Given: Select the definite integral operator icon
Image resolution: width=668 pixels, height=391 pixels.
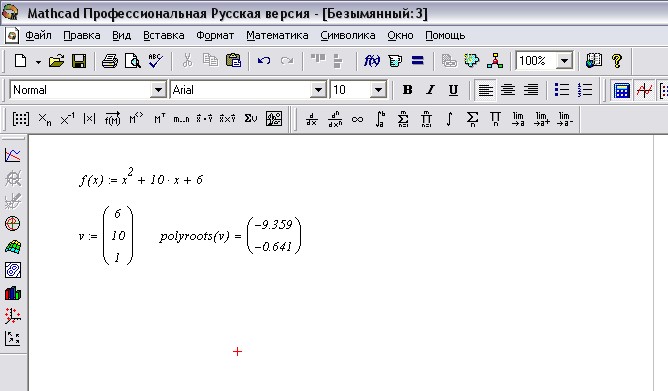Looking at the screenshot, I should 380,119.
